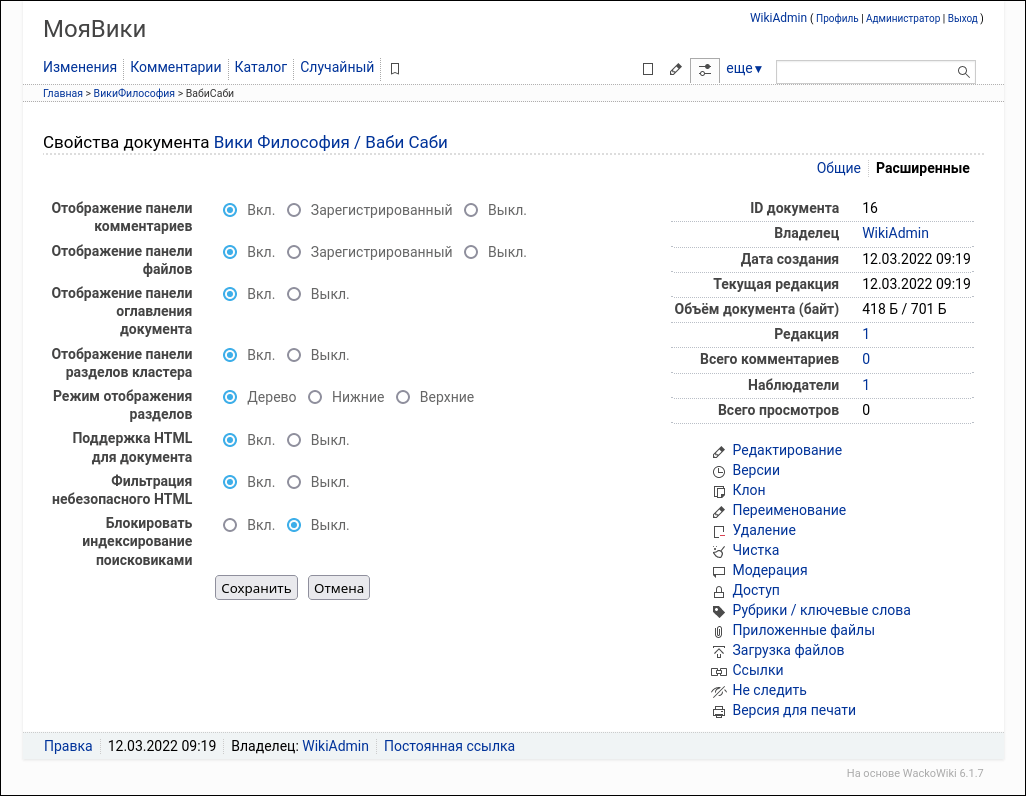This screenshot has height=796, width=1026.
Task: Enable blocking of search engine indexing
Action: point(229,524)
